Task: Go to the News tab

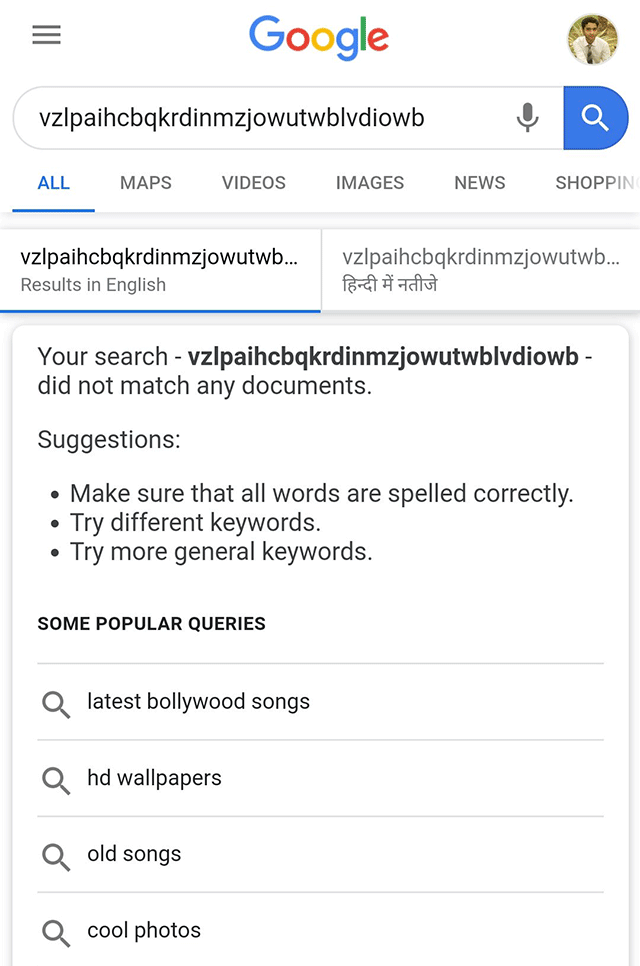Action: [480, 183]
